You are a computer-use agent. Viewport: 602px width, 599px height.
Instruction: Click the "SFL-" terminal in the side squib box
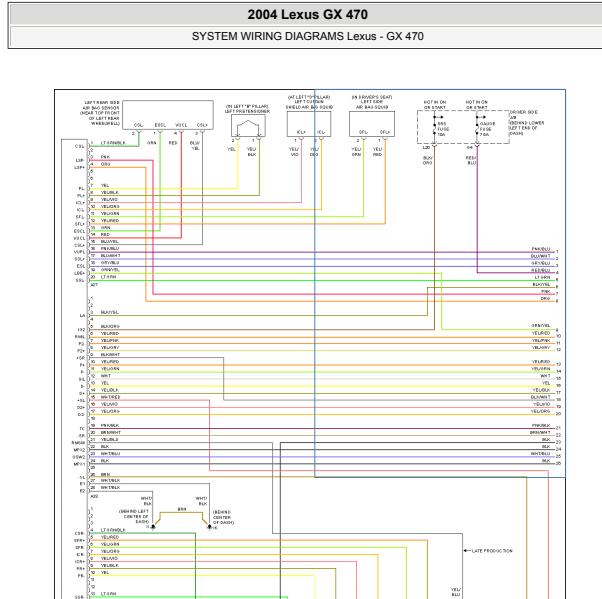(x=363, y=132)
